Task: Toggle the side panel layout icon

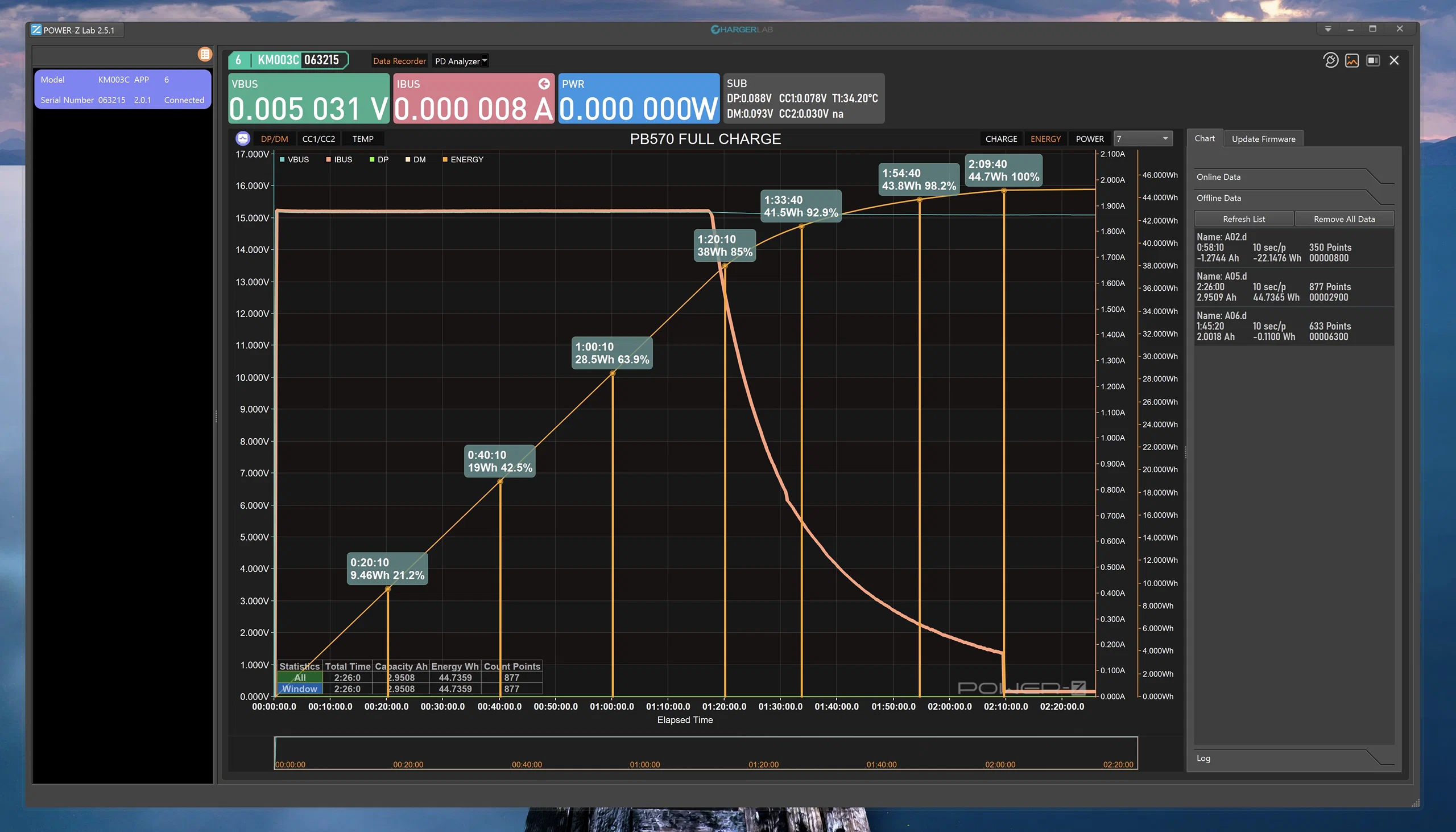Action: 1372,60
